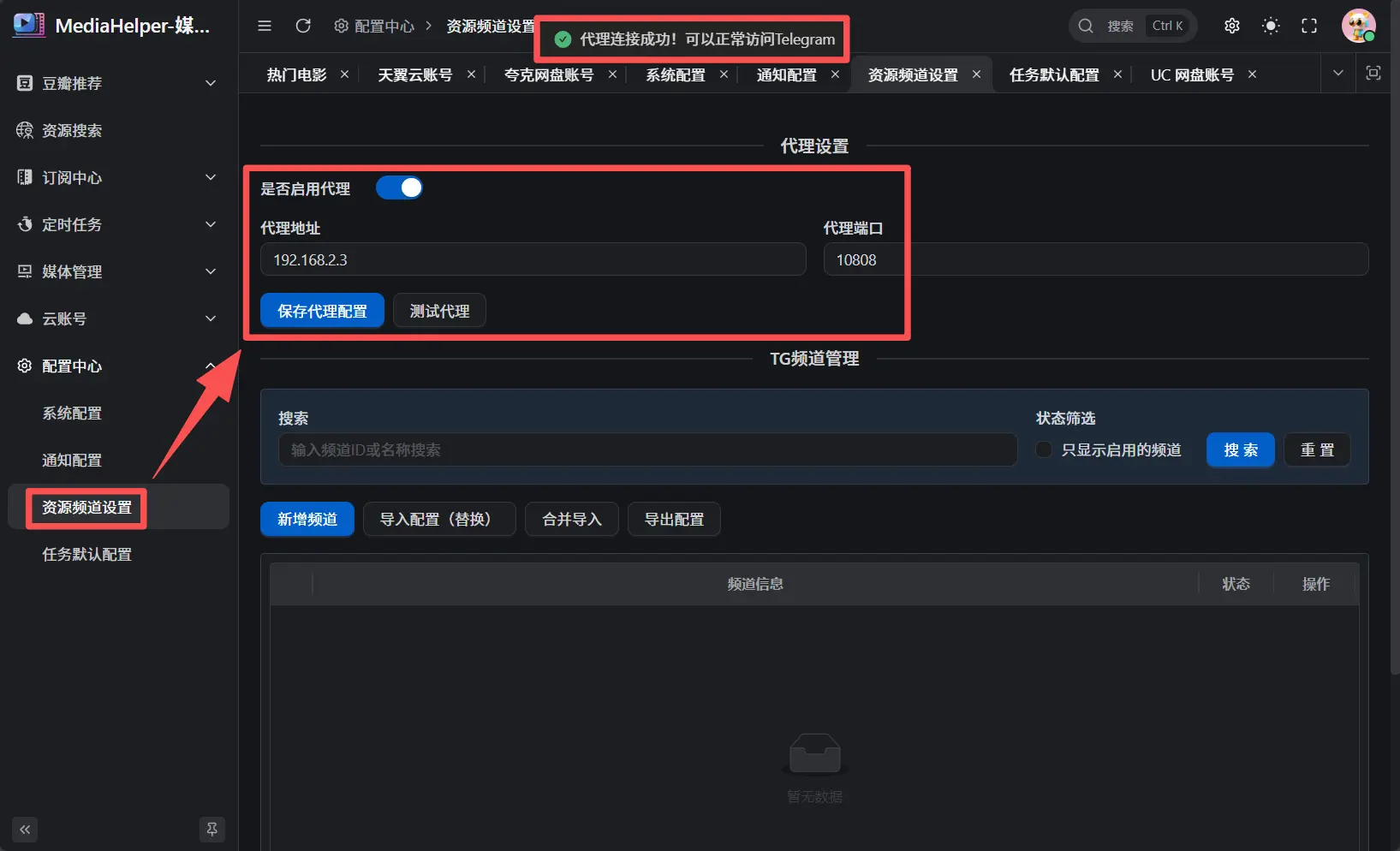Switch theme using the sun icon
This screenshot has width=1400, height=851.
(x=1271, y=26)
